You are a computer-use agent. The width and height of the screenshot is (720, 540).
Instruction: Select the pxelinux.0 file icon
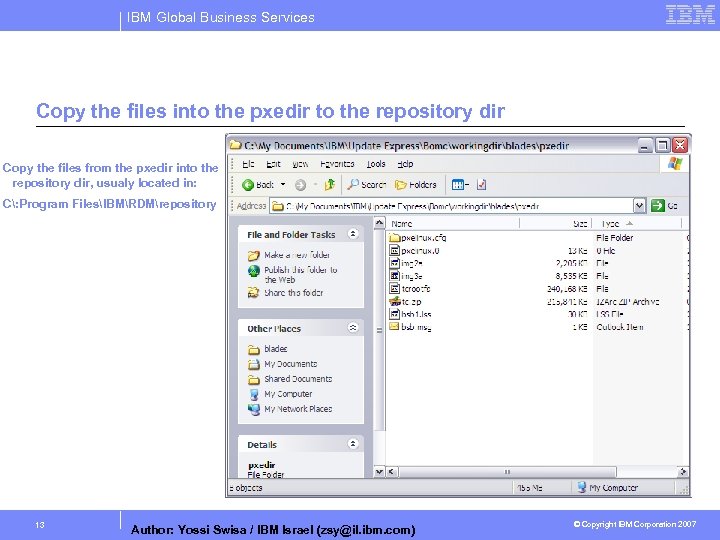pos(394,250)
